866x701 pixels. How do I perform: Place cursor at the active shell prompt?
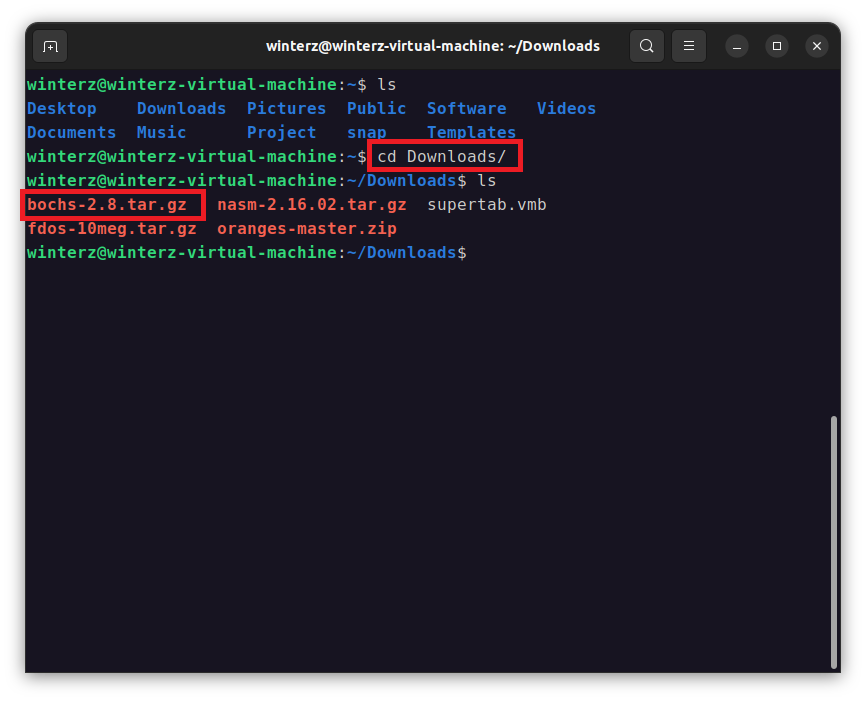(475, 252)
